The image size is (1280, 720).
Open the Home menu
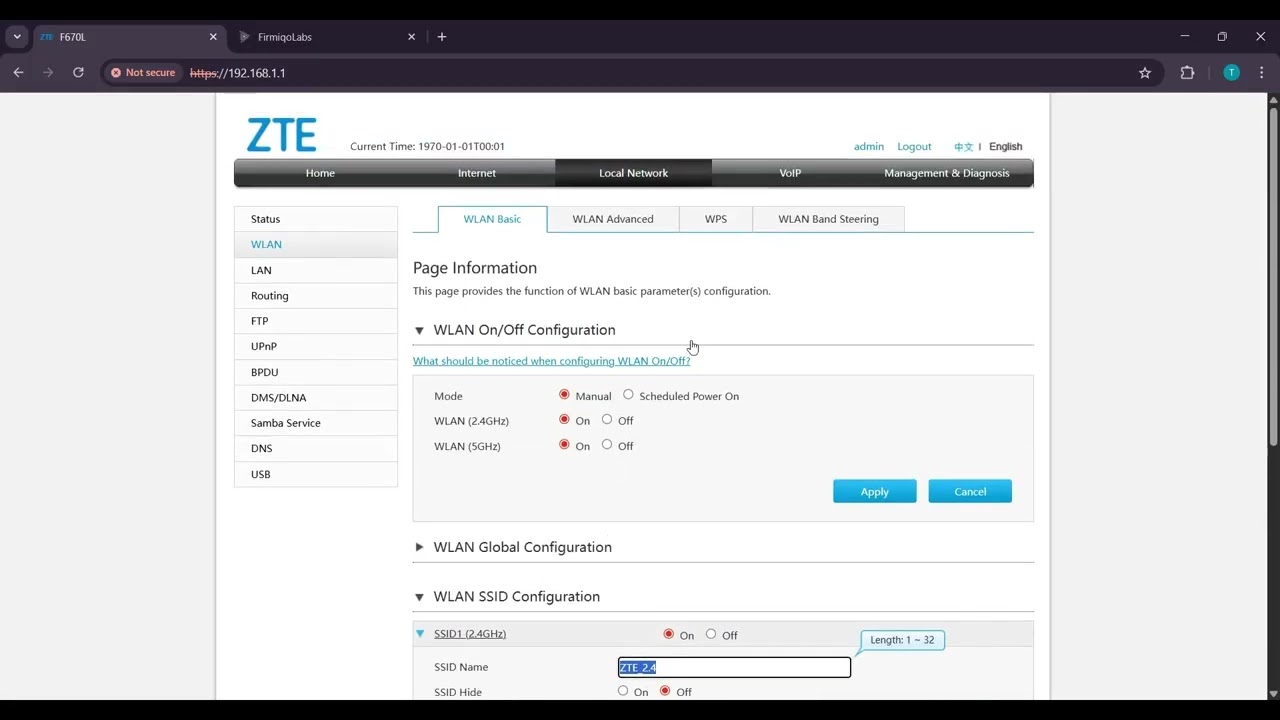click(x=320, y=173)
